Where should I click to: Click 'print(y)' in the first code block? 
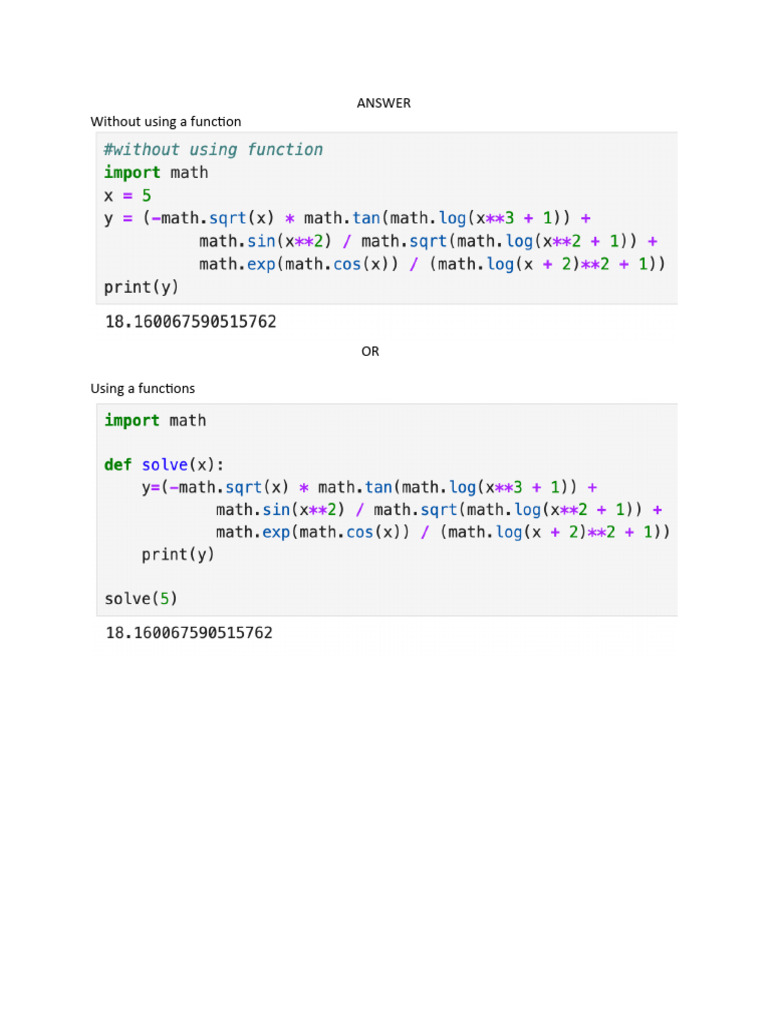coord(141,287)
